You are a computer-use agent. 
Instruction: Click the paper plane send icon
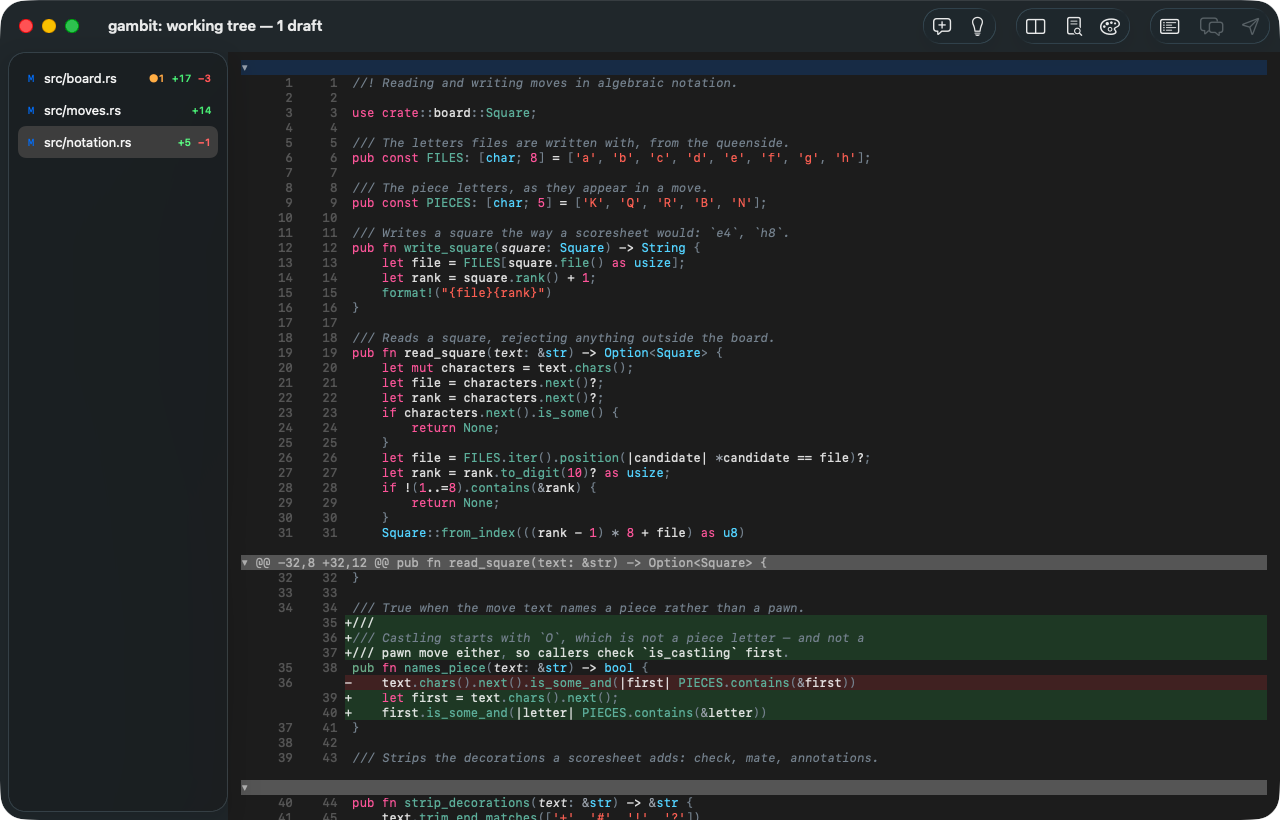[x=1250, y=27]
